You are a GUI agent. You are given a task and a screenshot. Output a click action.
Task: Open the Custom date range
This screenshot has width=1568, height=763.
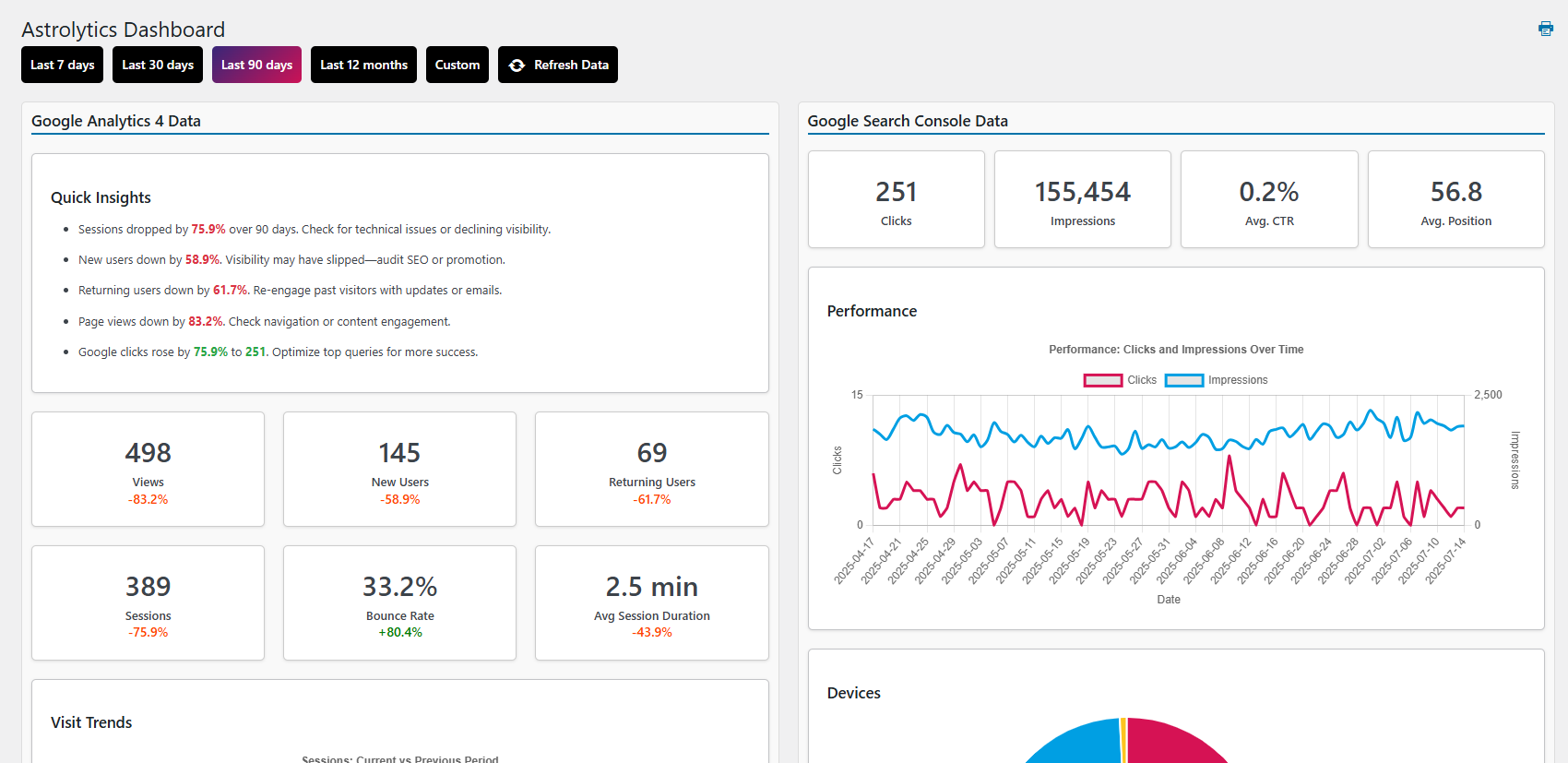(457, 65)
